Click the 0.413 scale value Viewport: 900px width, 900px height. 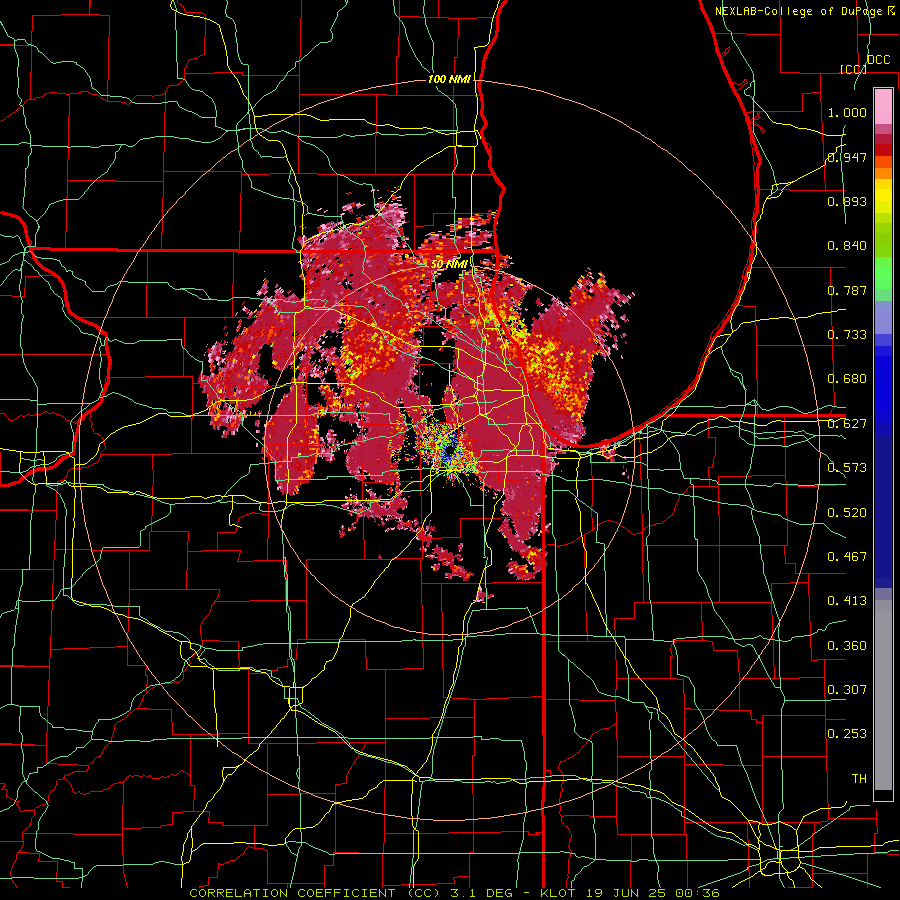(x=847, y=601)
